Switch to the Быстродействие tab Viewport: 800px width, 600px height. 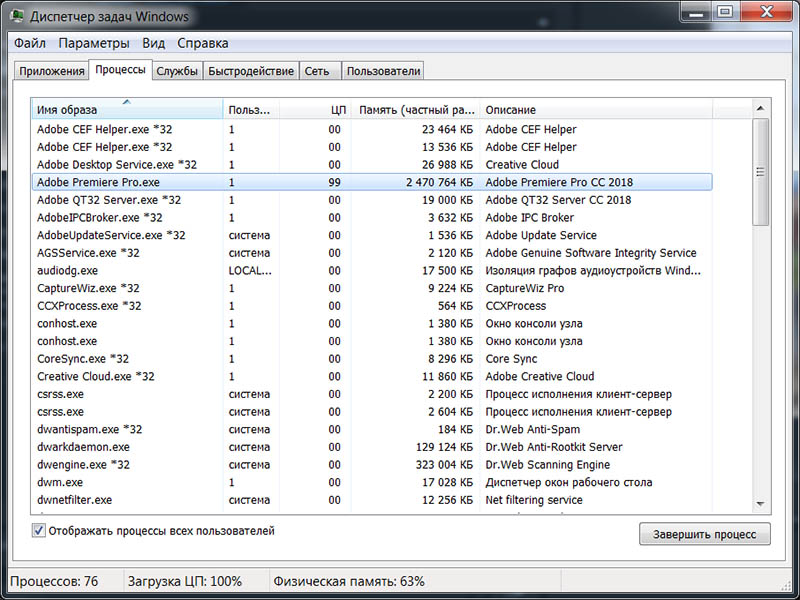pos(251,71)
